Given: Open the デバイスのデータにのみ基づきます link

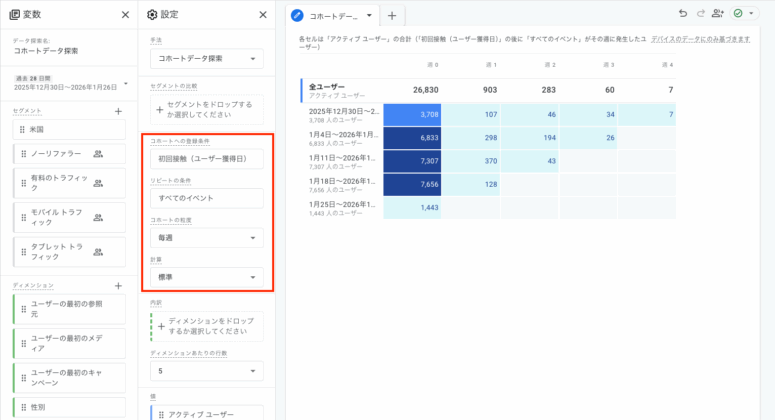Looking at the screenshot, I should point(700,38).
